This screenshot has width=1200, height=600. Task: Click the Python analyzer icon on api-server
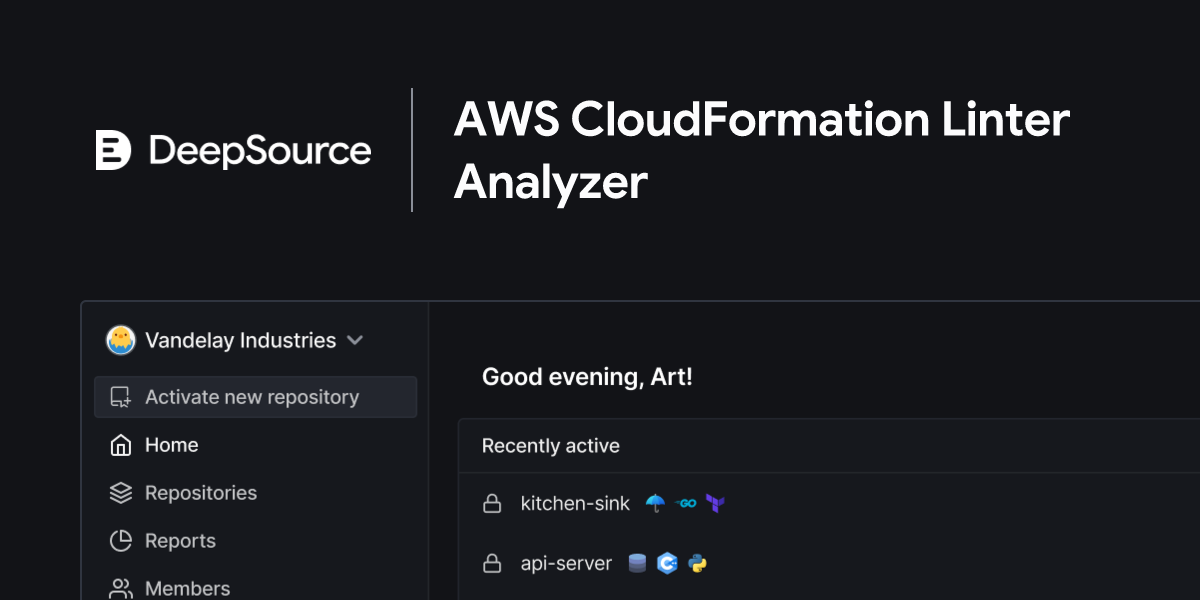pyautogui.click(x=698, y=563)
